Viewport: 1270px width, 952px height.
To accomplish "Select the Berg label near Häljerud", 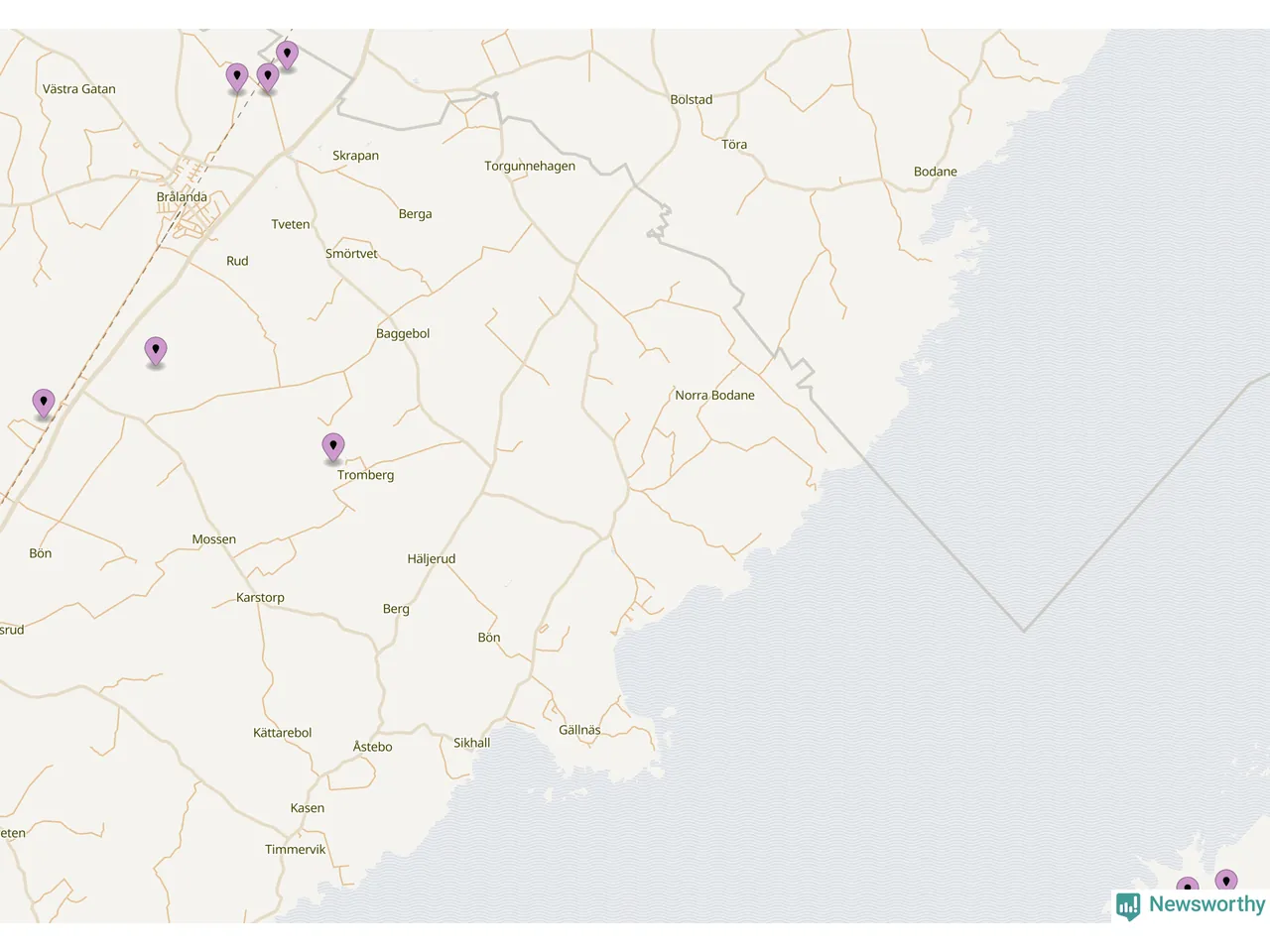I will coord(396,609).
